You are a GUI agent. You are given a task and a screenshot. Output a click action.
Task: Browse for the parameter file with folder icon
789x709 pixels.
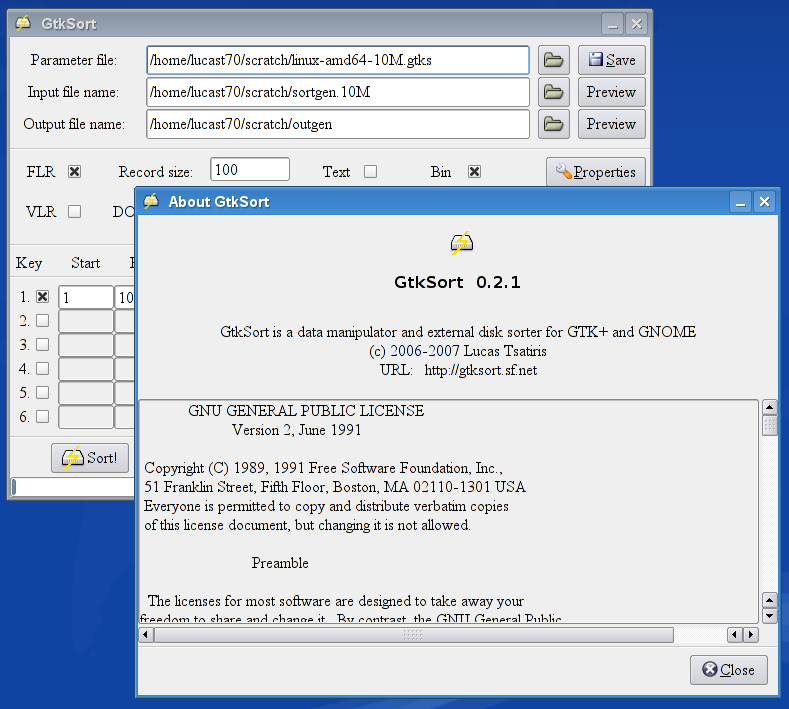553,60
